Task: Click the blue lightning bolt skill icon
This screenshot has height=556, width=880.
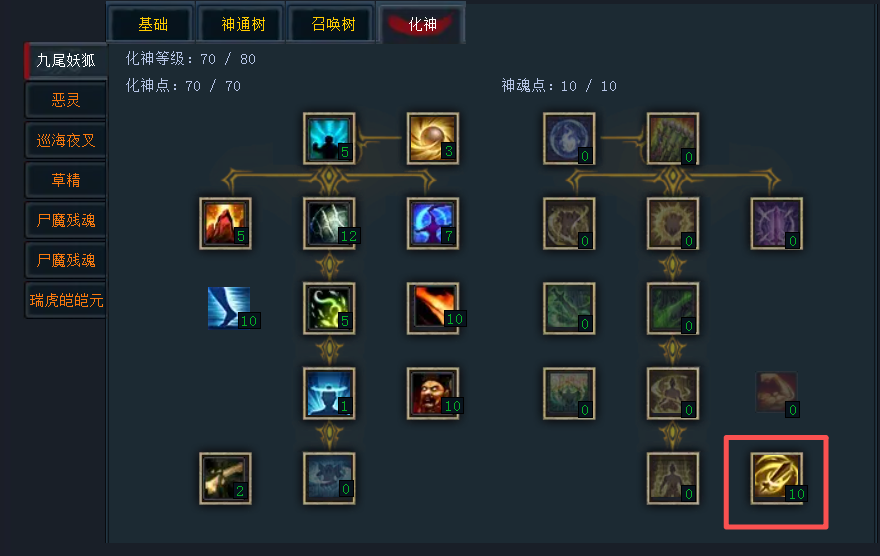Action: [x=229, y=307]
